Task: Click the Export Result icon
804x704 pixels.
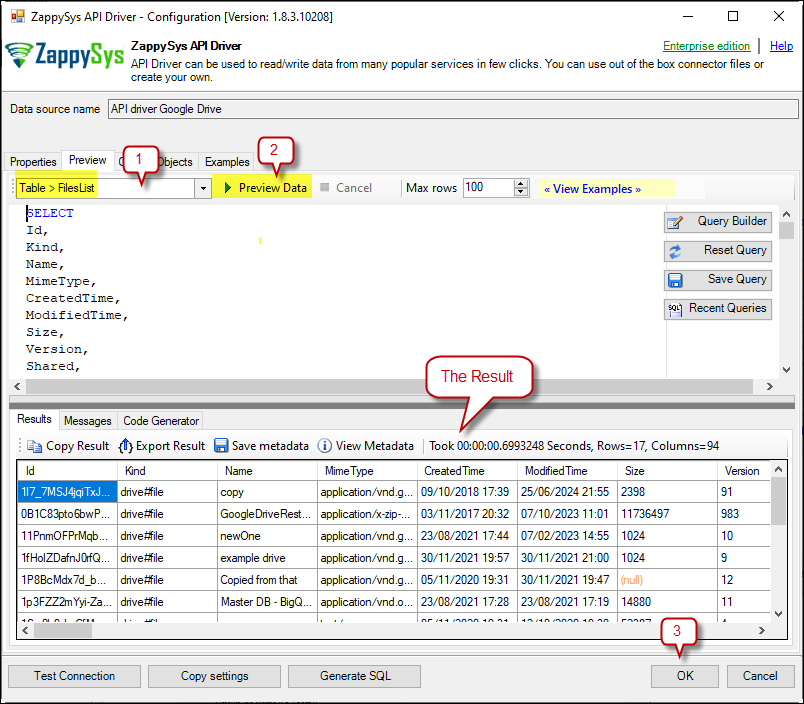Action: (x=126, y=446)
